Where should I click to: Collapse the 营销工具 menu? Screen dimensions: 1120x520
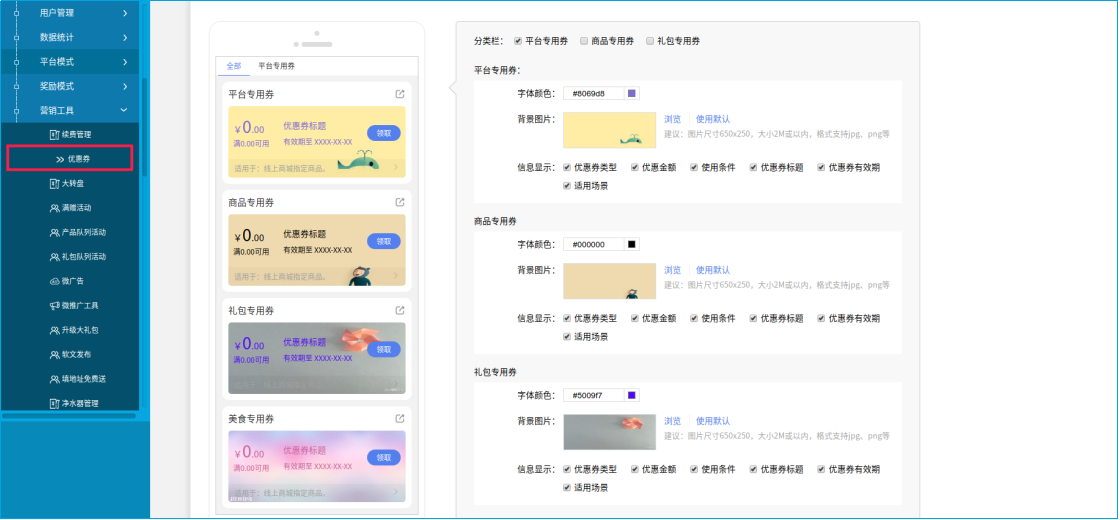70,110
